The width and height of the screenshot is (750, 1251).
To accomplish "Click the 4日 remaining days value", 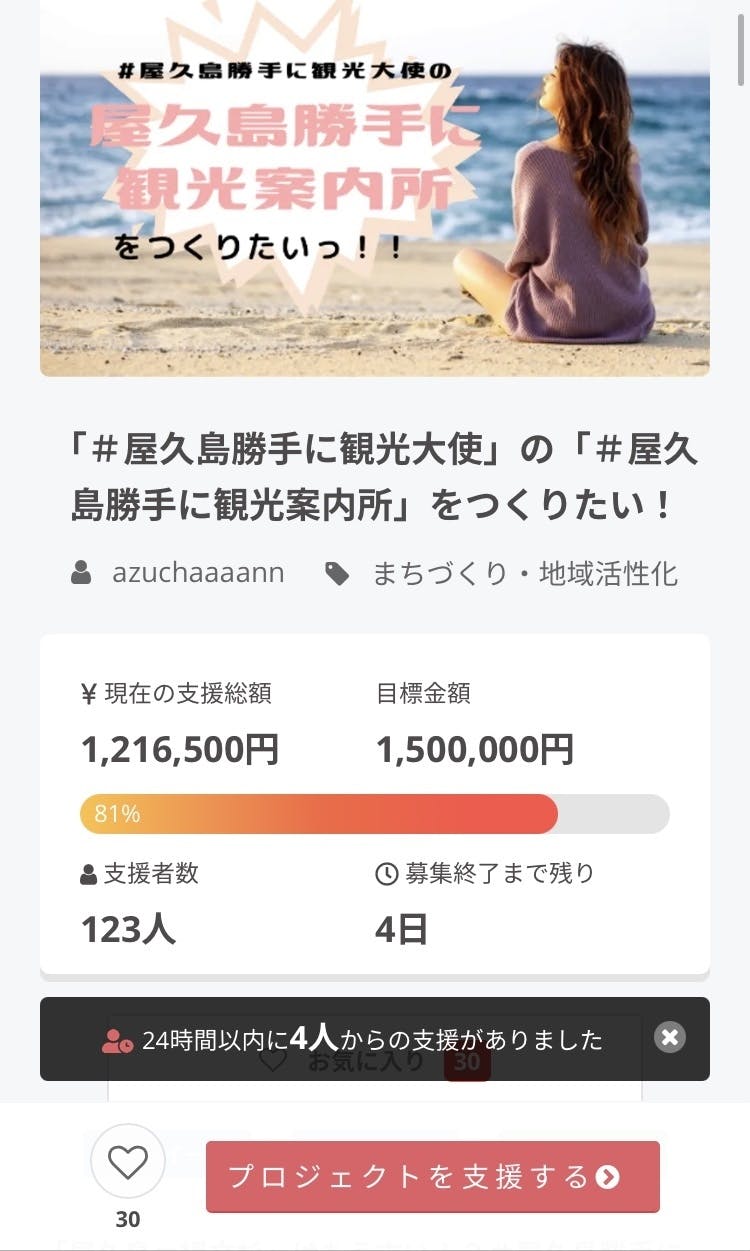I will pos(402,929).
